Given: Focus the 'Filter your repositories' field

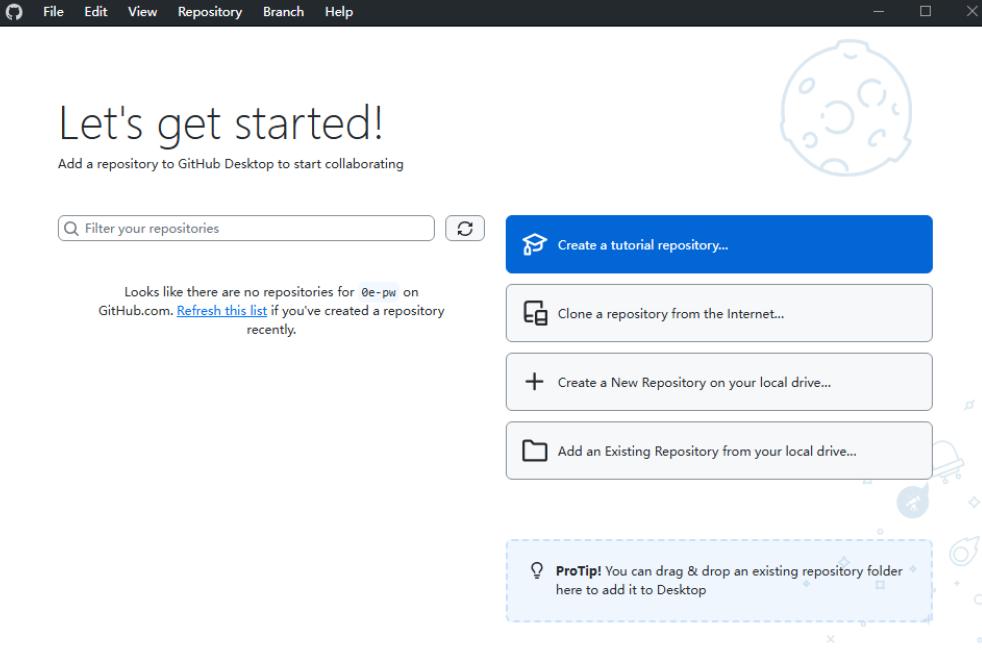Looking at the screenshot, I should coord(255,229).
